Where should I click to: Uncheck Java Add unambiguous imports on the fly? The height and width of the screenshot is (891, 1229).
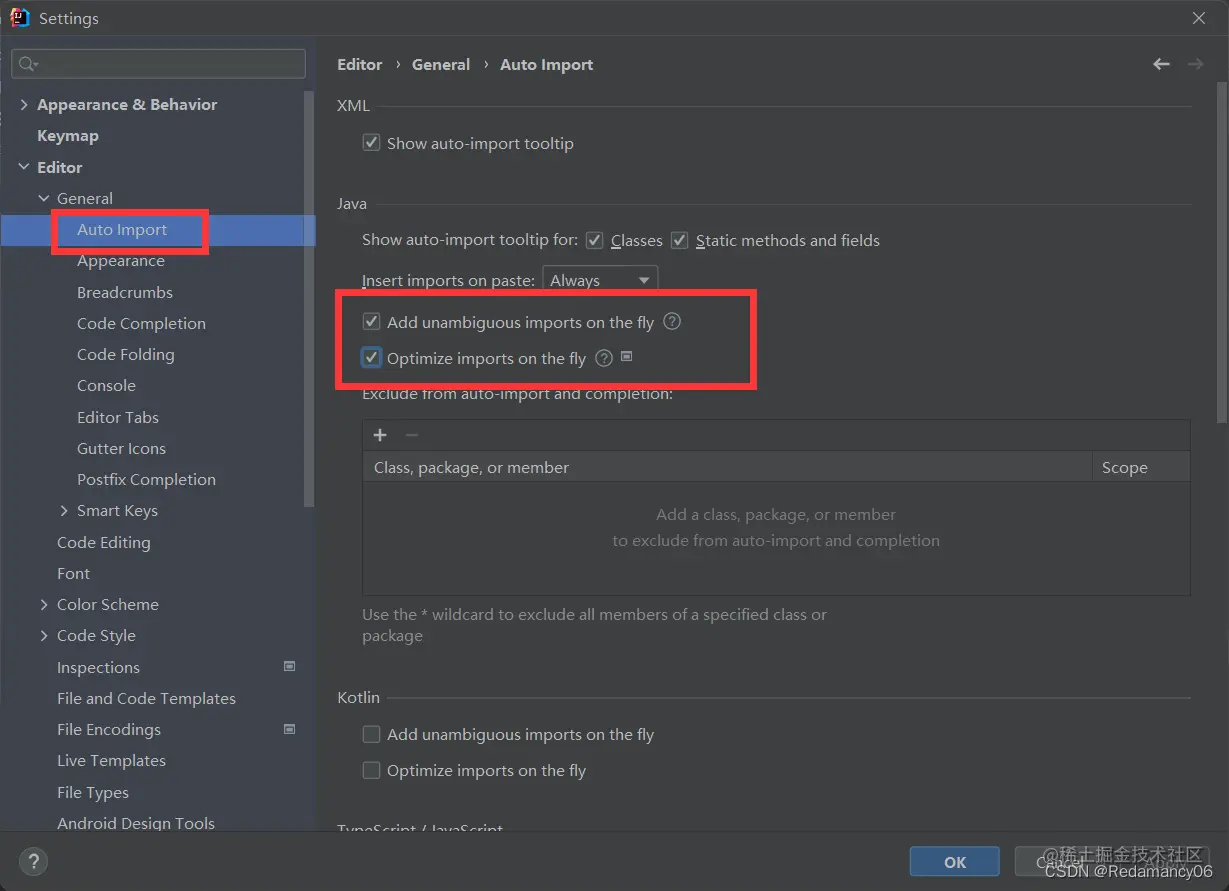click(371, 322)
